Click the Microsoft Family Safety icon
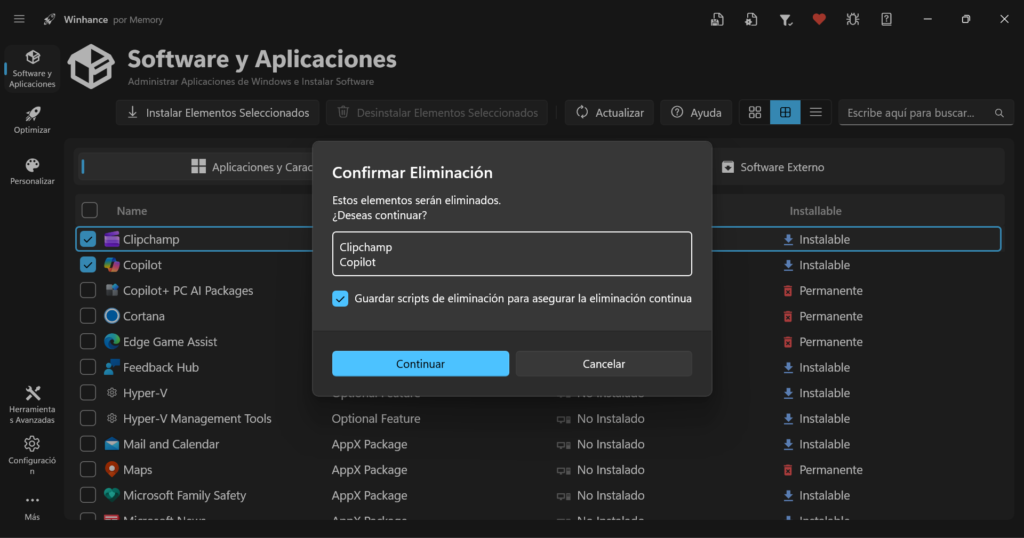This screenshot has width=1024, height=538. coord(112,495)
